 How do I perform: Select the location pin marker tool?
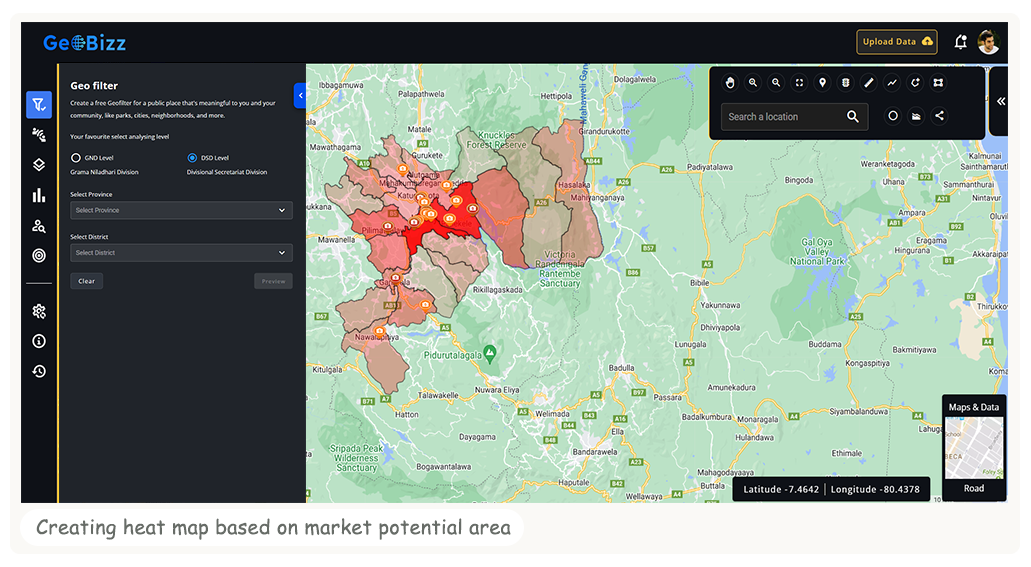point(822,83)
